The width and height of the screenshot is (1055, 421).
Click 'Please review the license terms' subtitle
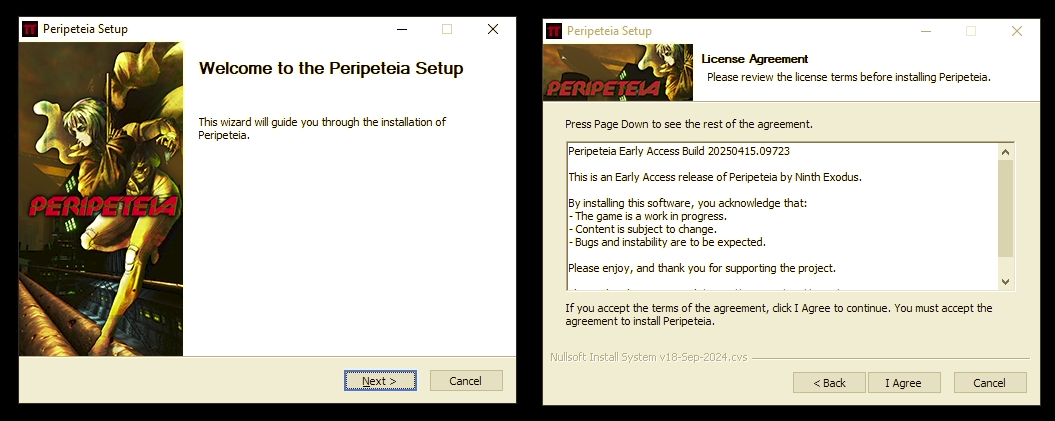(848, 77)
